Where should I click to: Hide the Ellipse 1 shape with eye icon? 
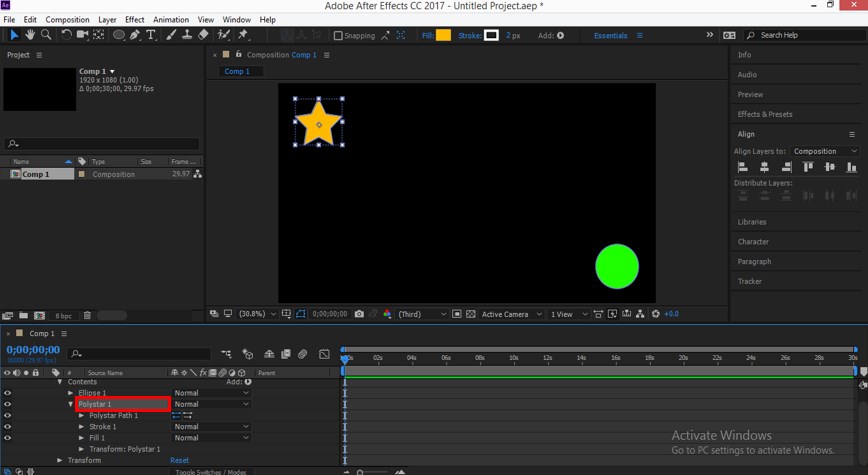point(7,393)
